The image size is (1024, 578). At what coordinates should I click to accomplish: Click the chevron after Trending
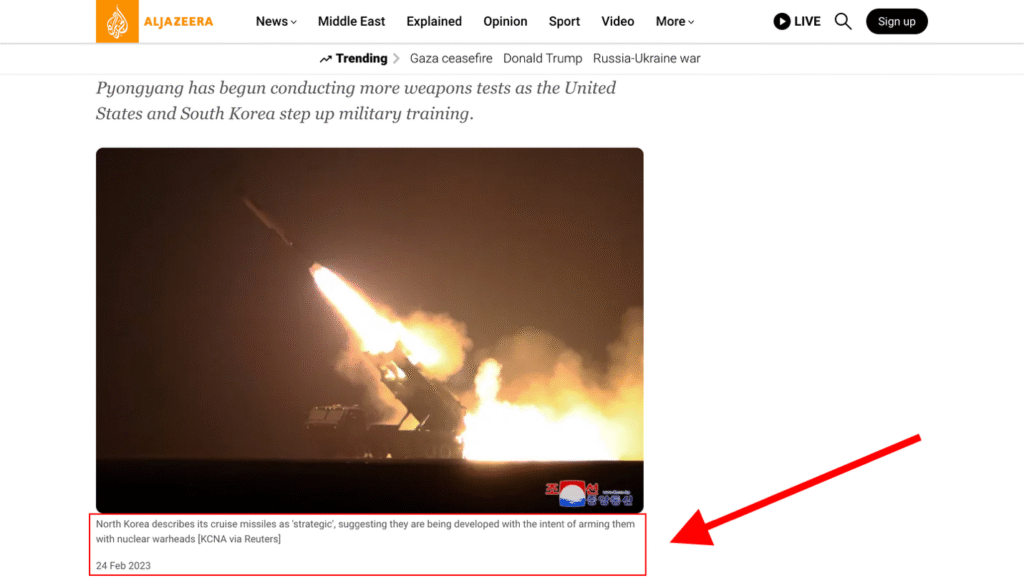pos(396,58)
